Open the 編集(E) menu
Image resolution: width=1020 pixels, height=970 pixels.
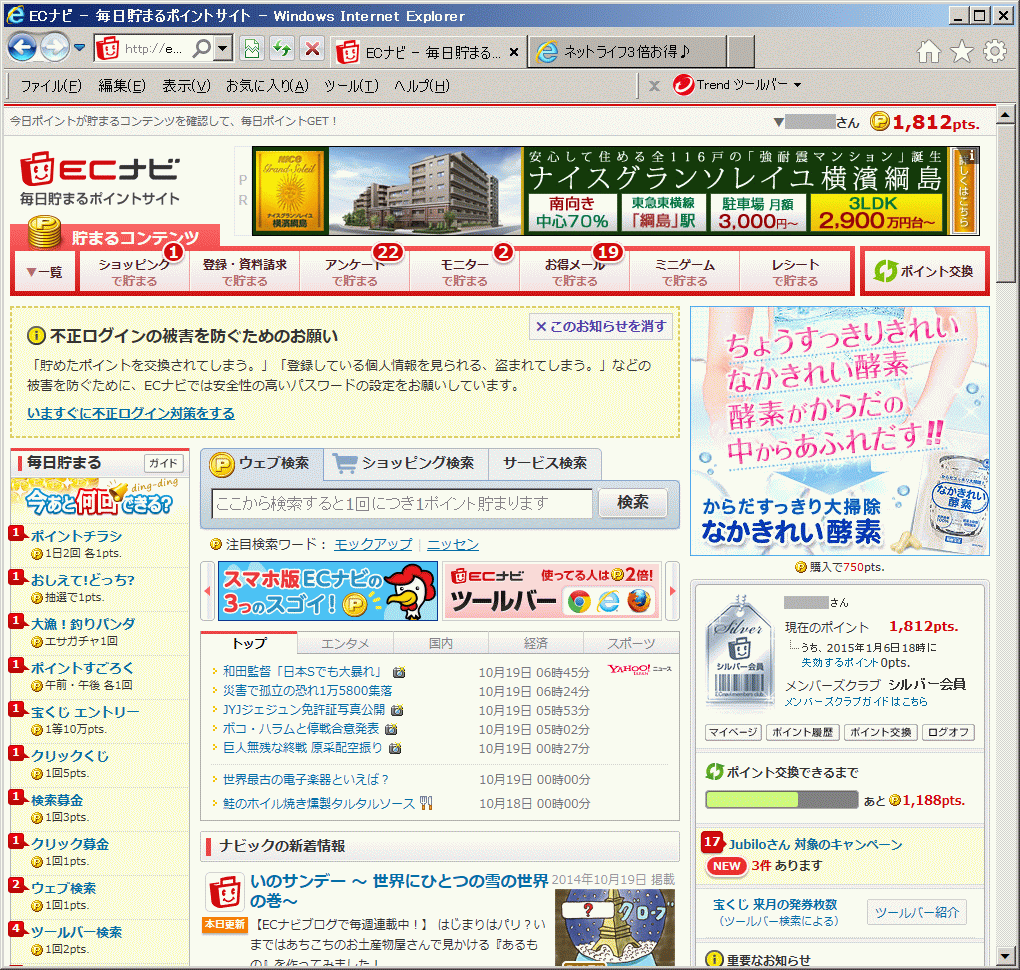coord(122,86)
